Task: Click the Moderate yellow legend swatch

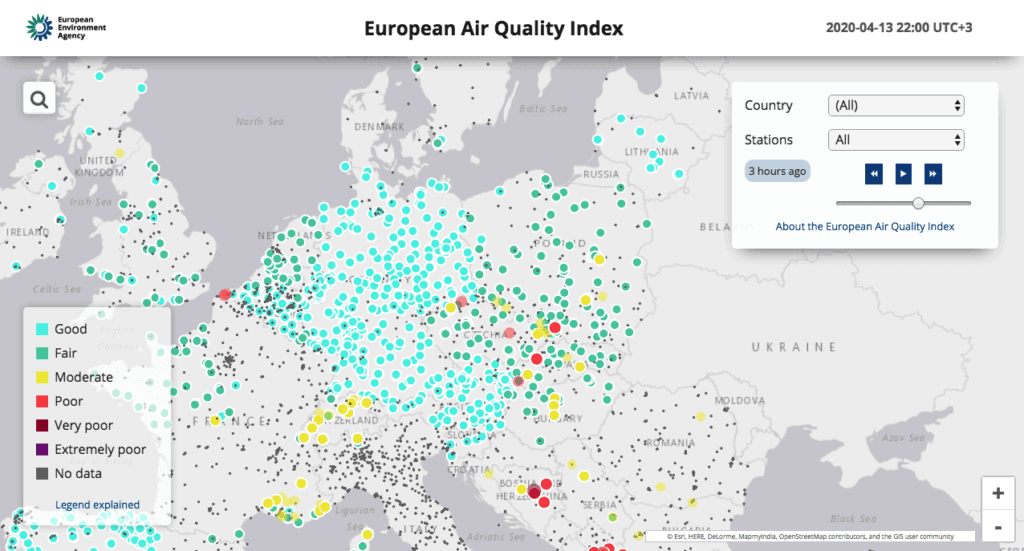Action: click(x=42, y=377)
